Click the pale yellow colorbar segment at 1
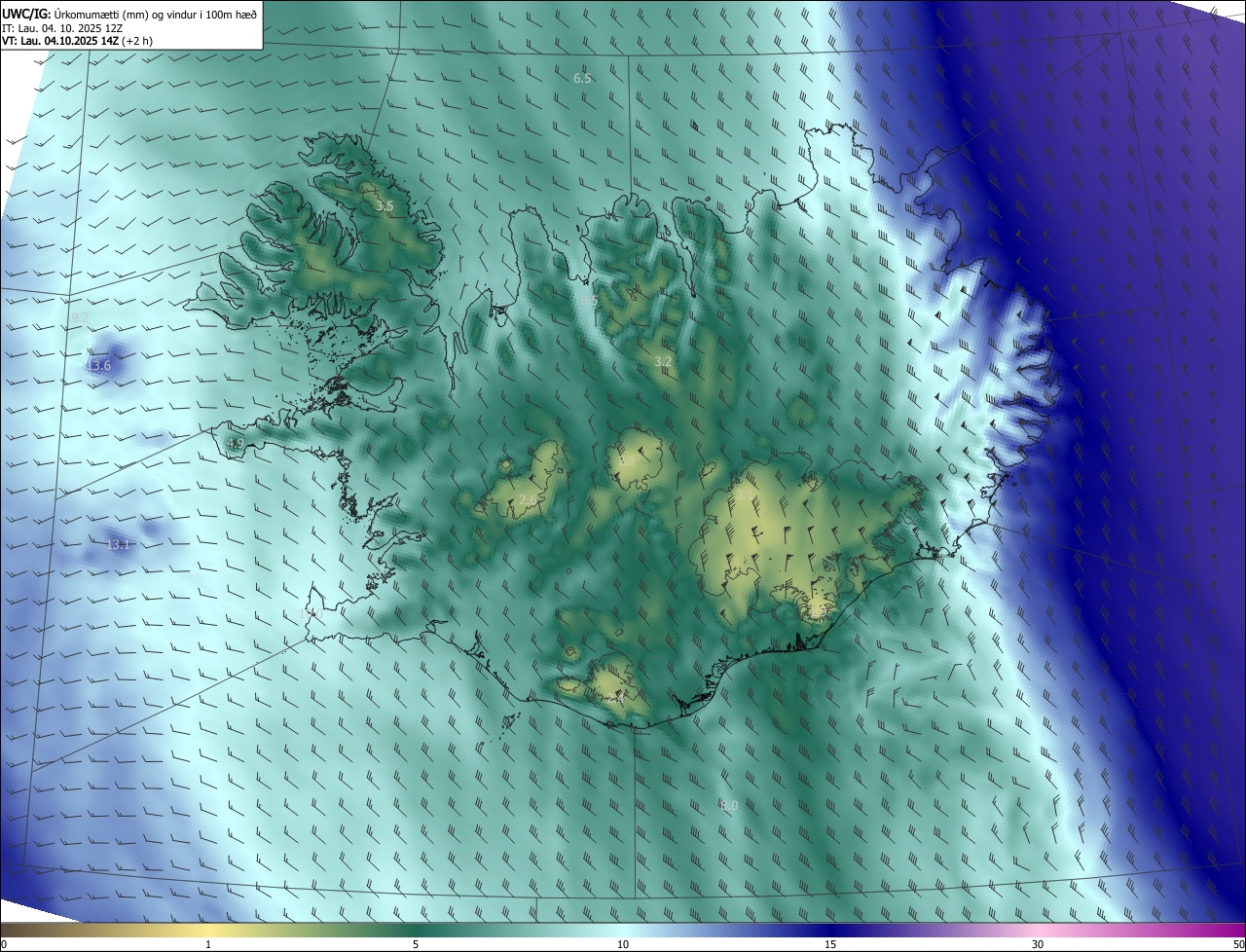The height and width of the screenshot is (952, 1246). (208, 930)
